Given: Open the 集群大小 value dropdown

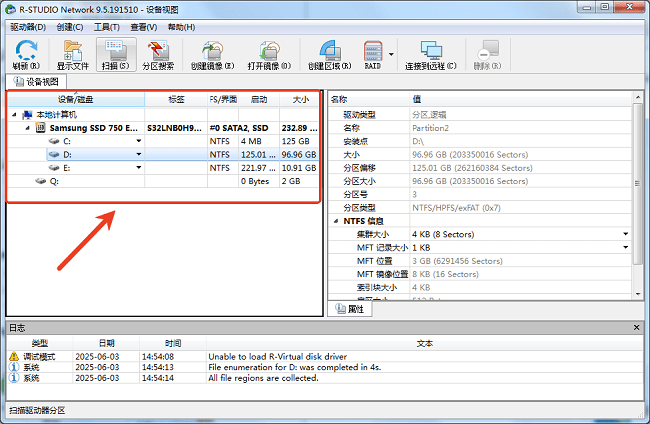Looking at the screenshot, I should pyautogui.click(x=626, y=234).
